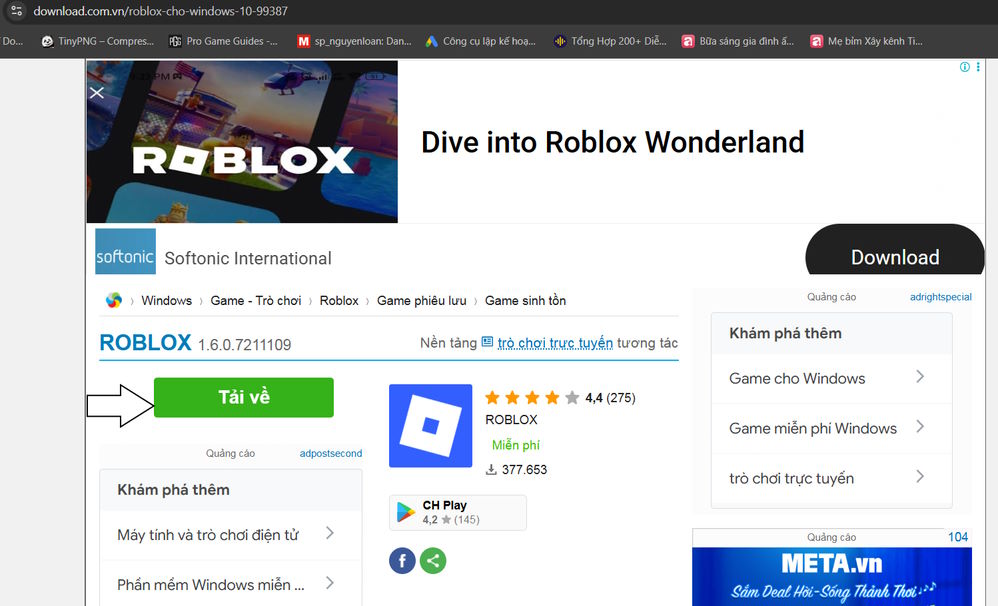
Task: Chevron next to Game cho Windows
Action: click(x=920, y=377)
